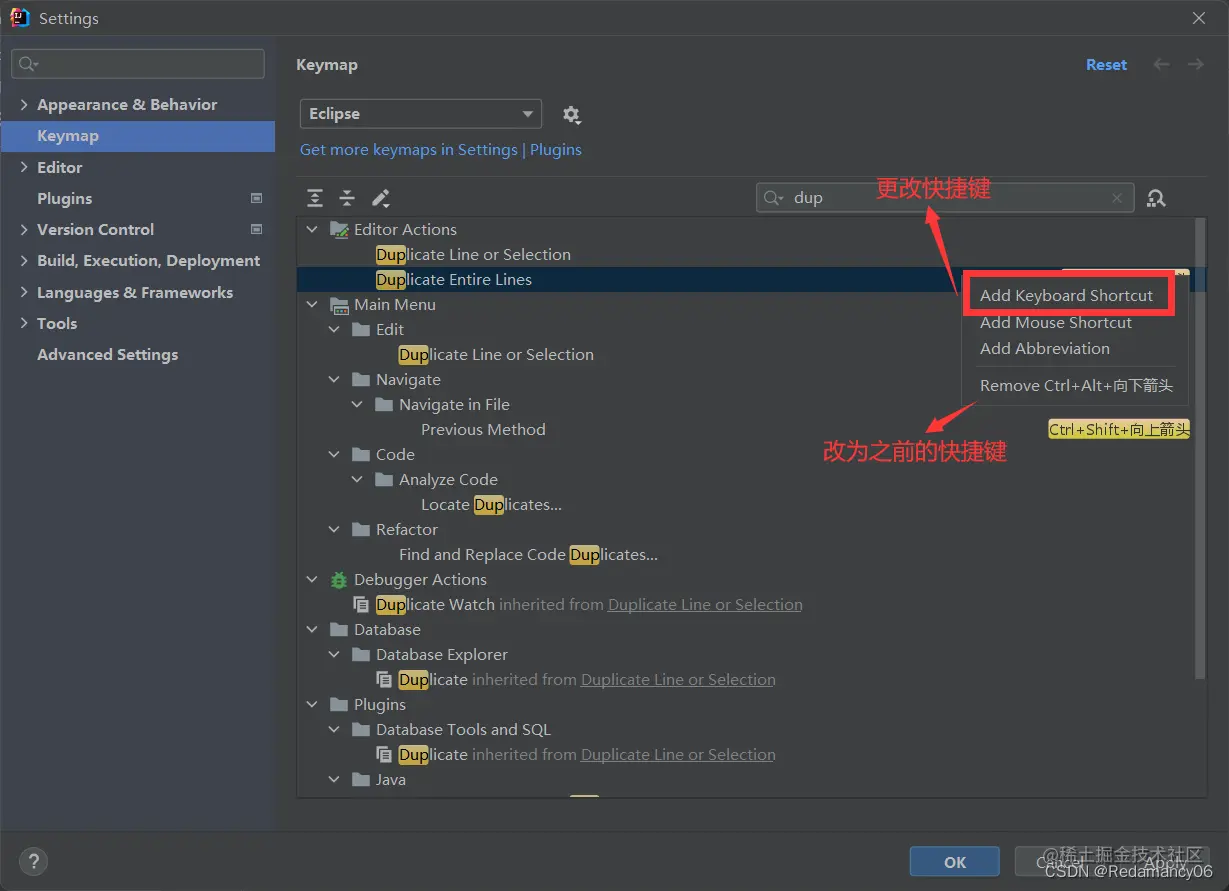This screenshot has height=891, width=1229.
Task: Click the Debugger Actions bug icon
Action: (338, 579)
